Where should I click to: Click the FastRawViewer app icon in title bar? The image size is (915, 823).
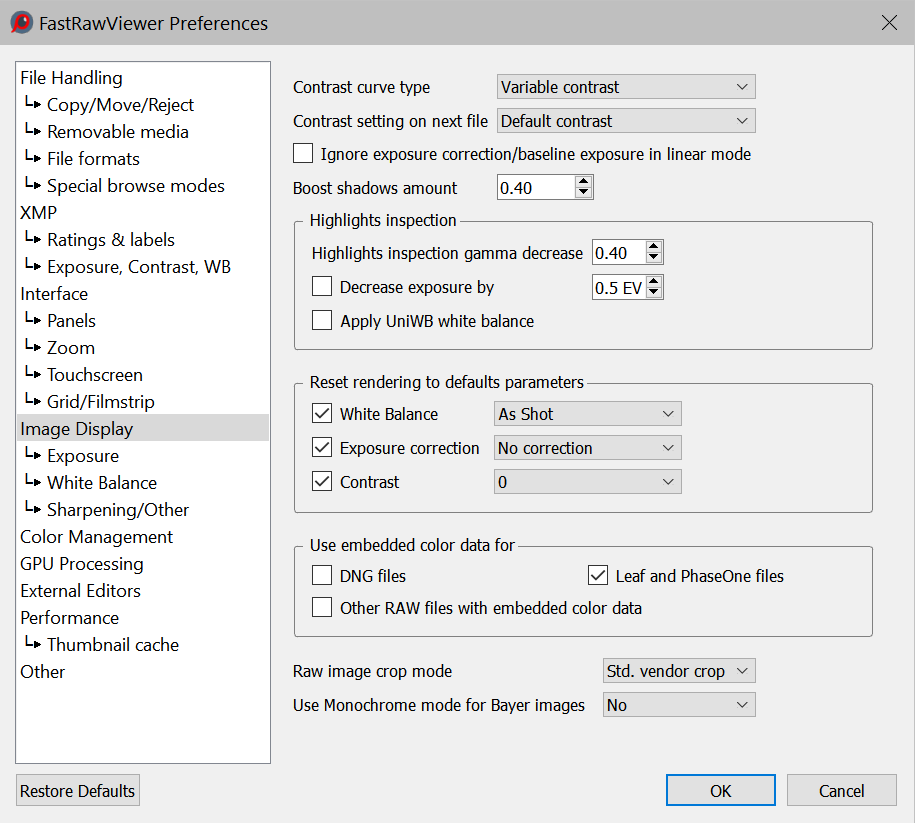coord(22,22)
